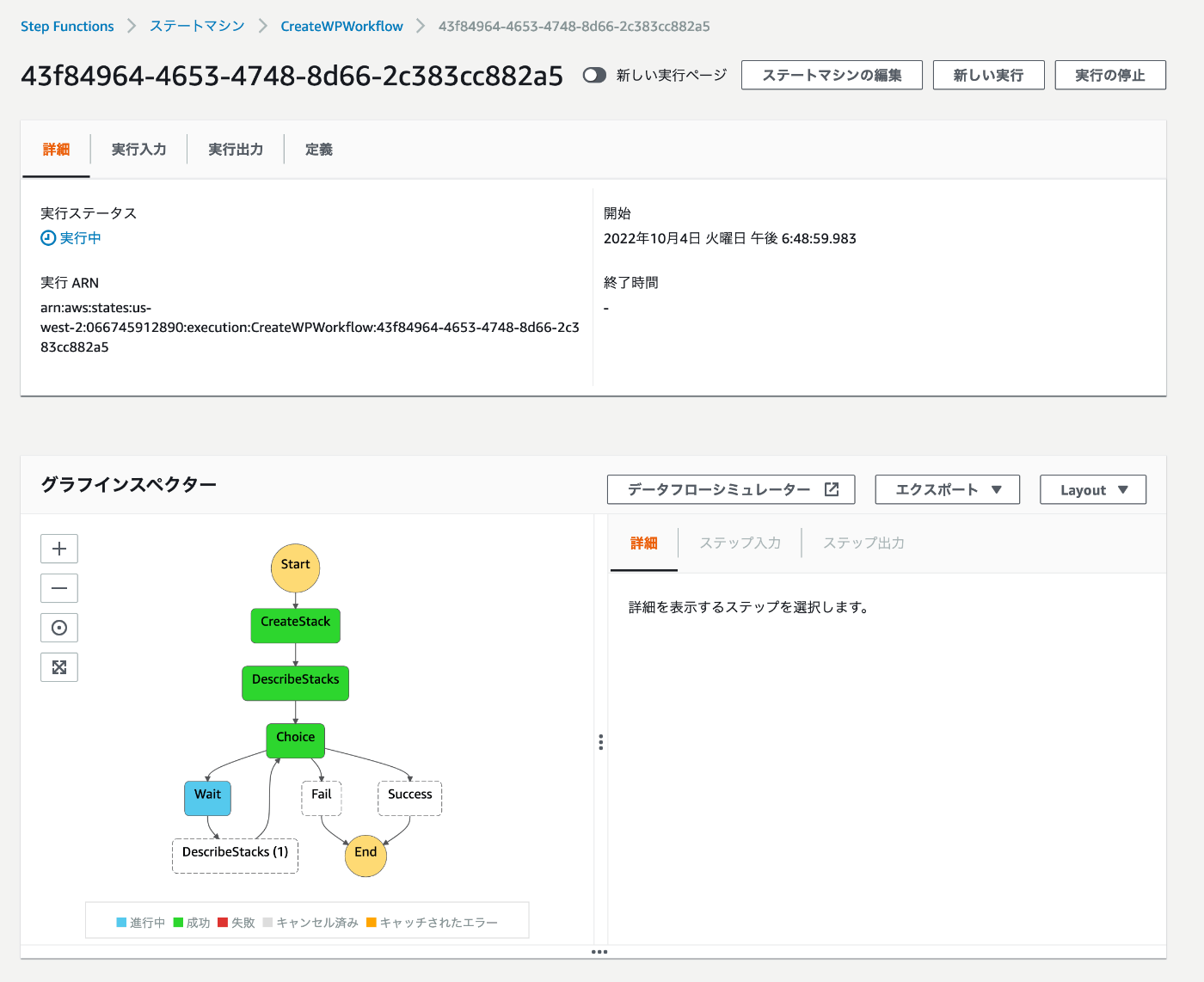Toggle the 新しい実行ページ switch
Image resolution: width=1204 pixels, height=982 pixels.
point(594,75)
